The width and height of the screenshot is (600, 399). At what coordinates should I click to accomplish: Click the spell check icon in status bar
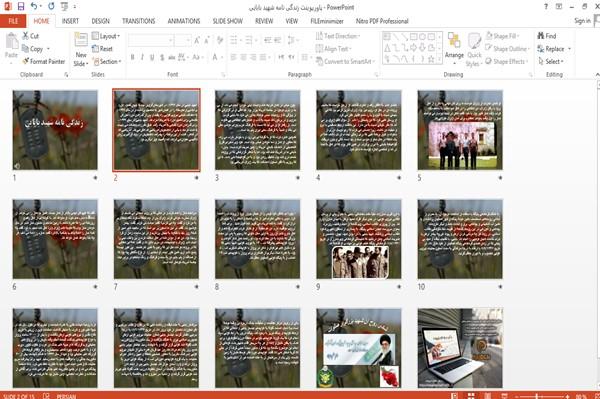[x=46, y=396]
